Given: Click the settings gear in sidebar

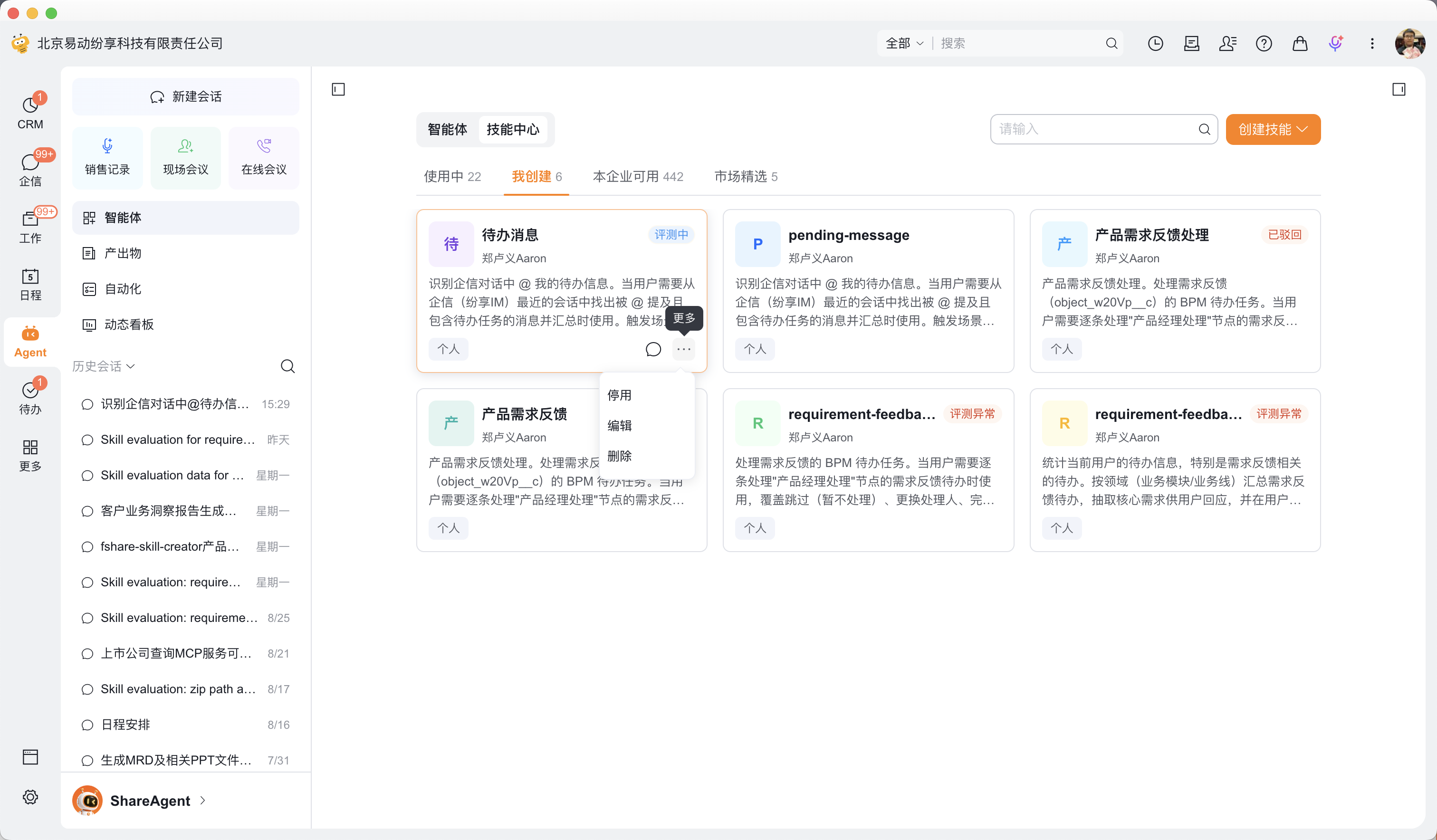Looking at the screenshot, I should click(x=30, y=797).
